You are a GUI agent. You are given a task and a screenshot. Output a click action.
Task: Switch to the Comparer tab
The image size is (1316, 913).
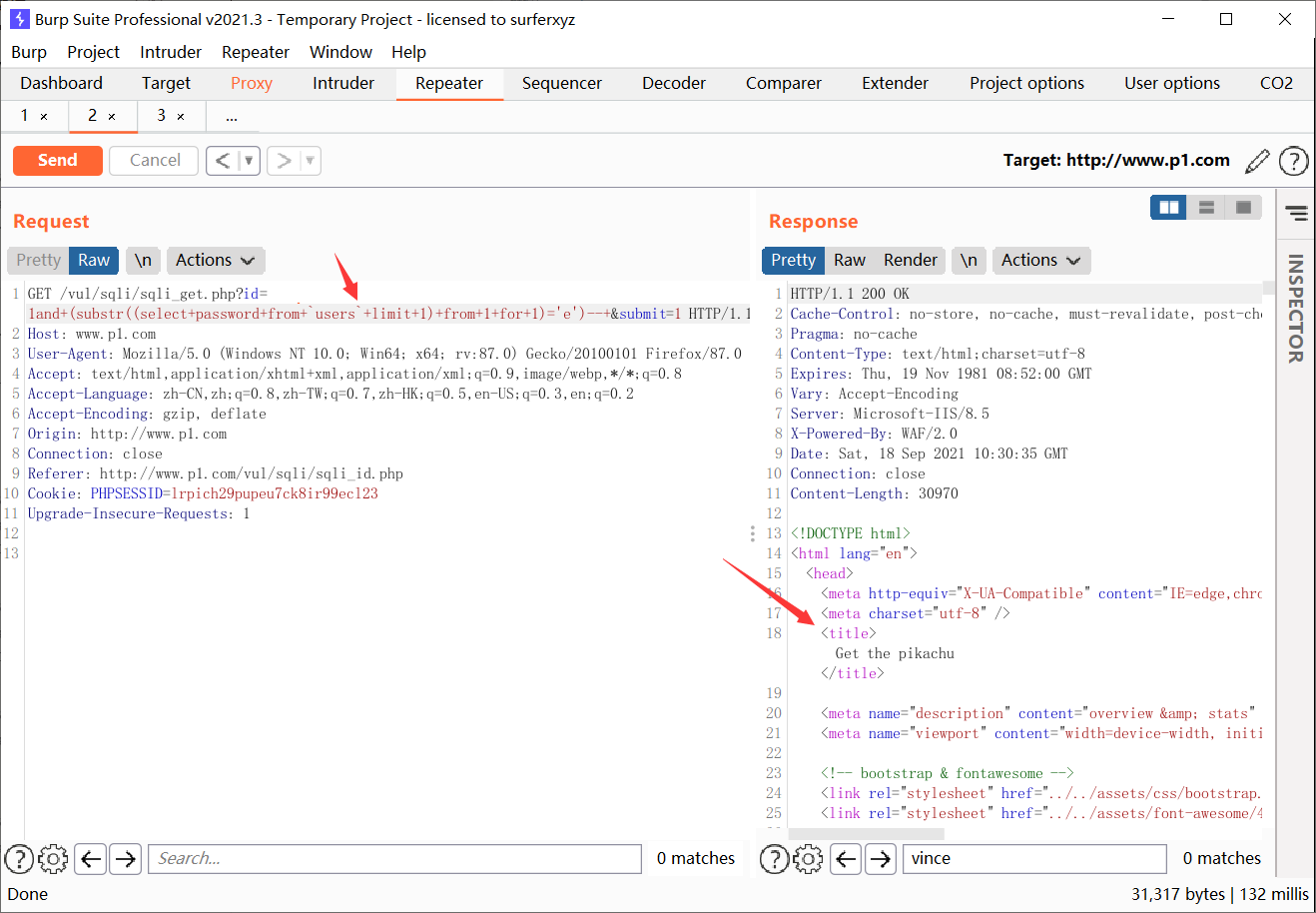click(x=784, y=84)
